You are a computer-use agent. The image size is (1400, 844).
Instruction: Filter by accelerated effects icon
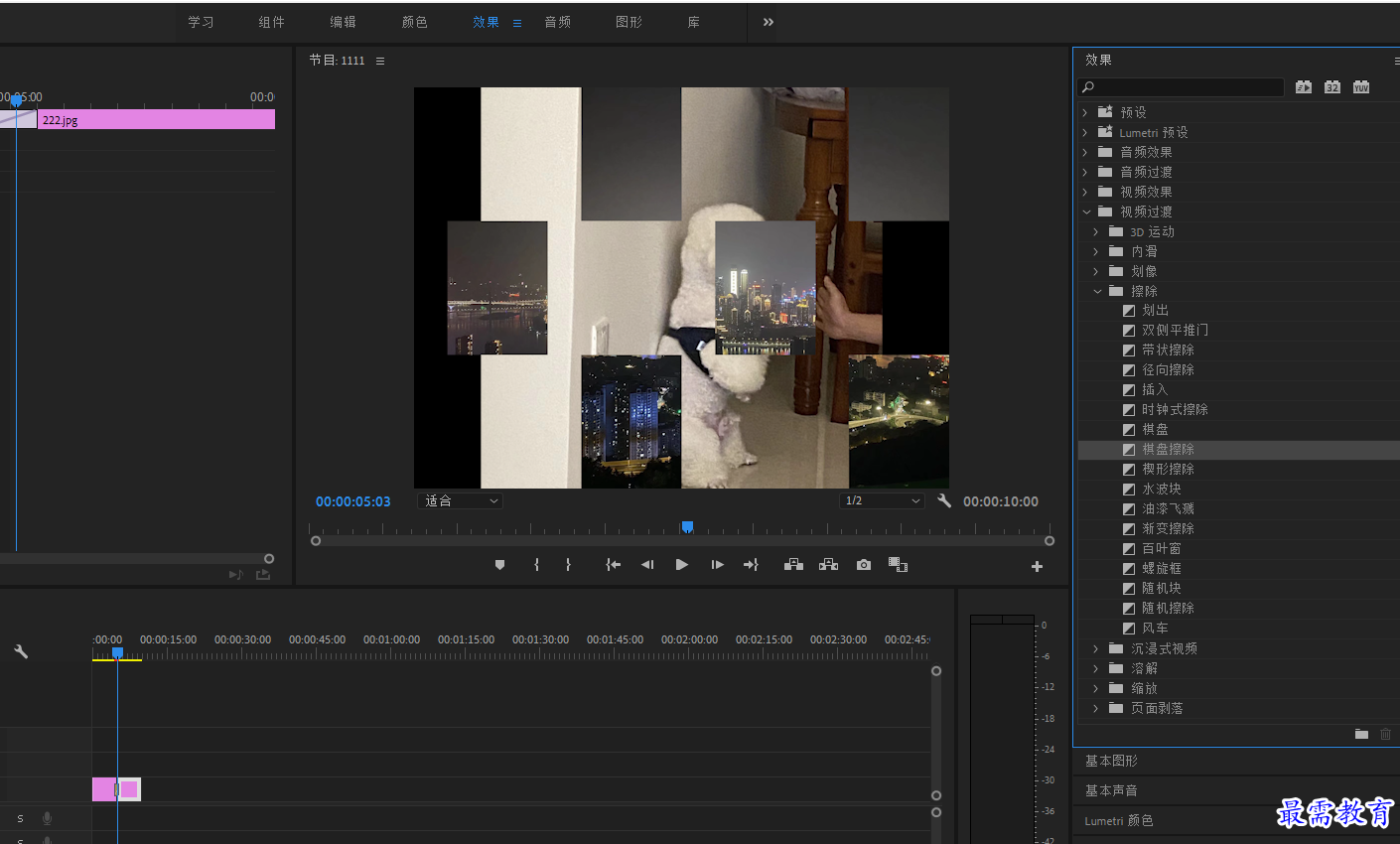coord(1304,87)
